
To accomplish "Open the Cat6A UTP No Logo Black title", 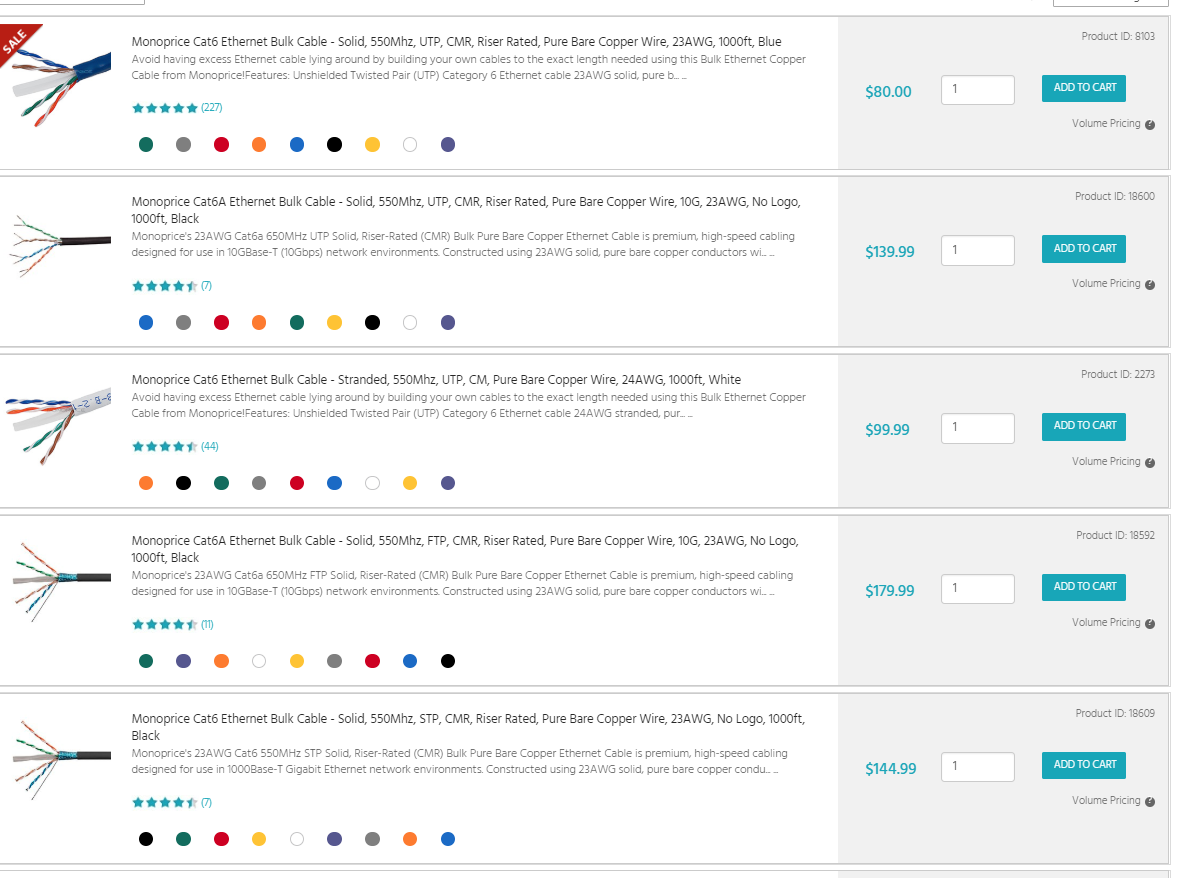I will (x=466, y=210).
